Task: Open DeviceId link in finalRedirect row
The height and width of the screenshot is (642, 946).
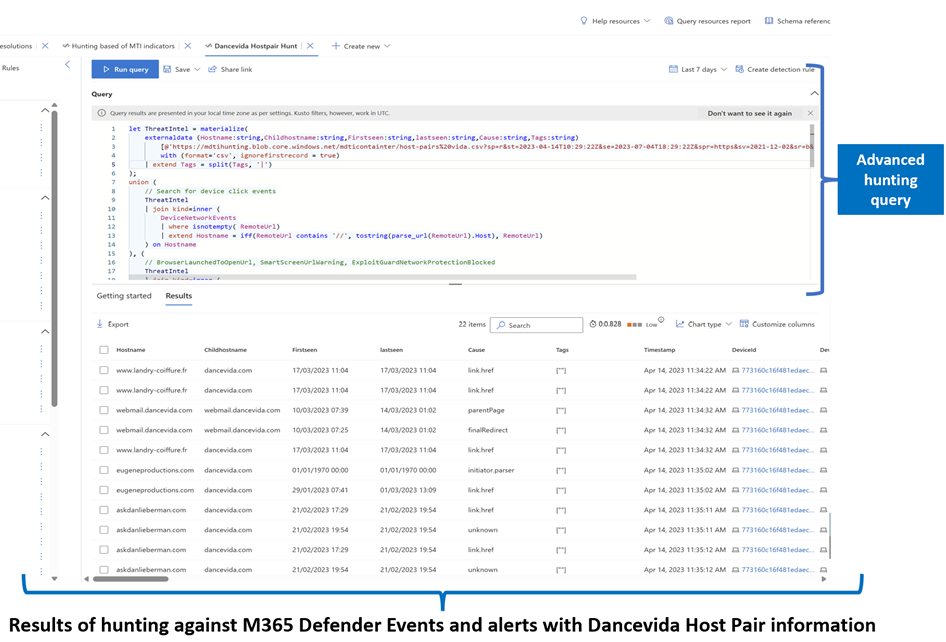Action: pos(778,430)
